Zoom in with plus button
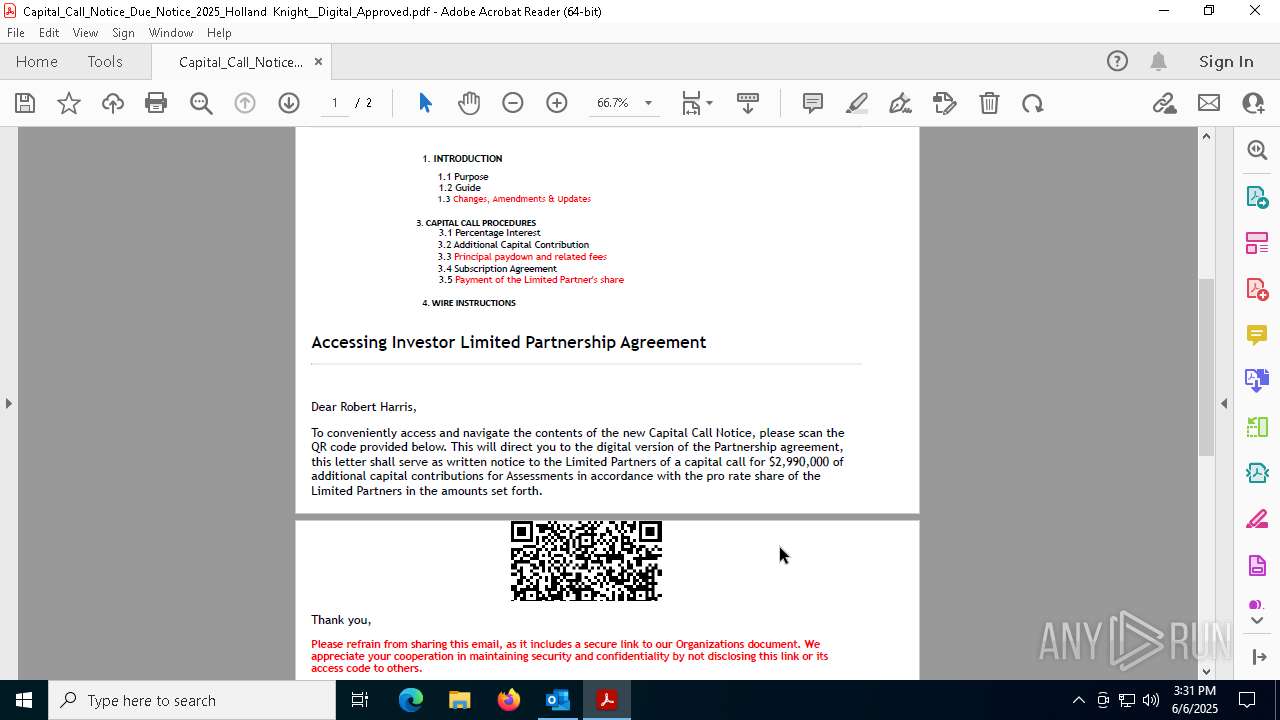The width and height of the screenshot is (1280, 720). click(x=557, y=103)
